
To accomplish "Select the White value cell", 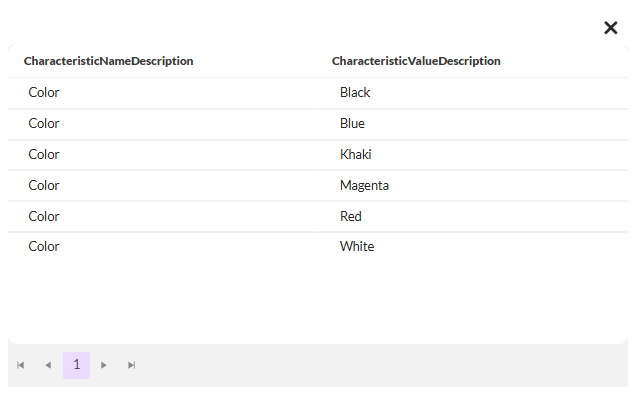I will click(x=357, y=247).
